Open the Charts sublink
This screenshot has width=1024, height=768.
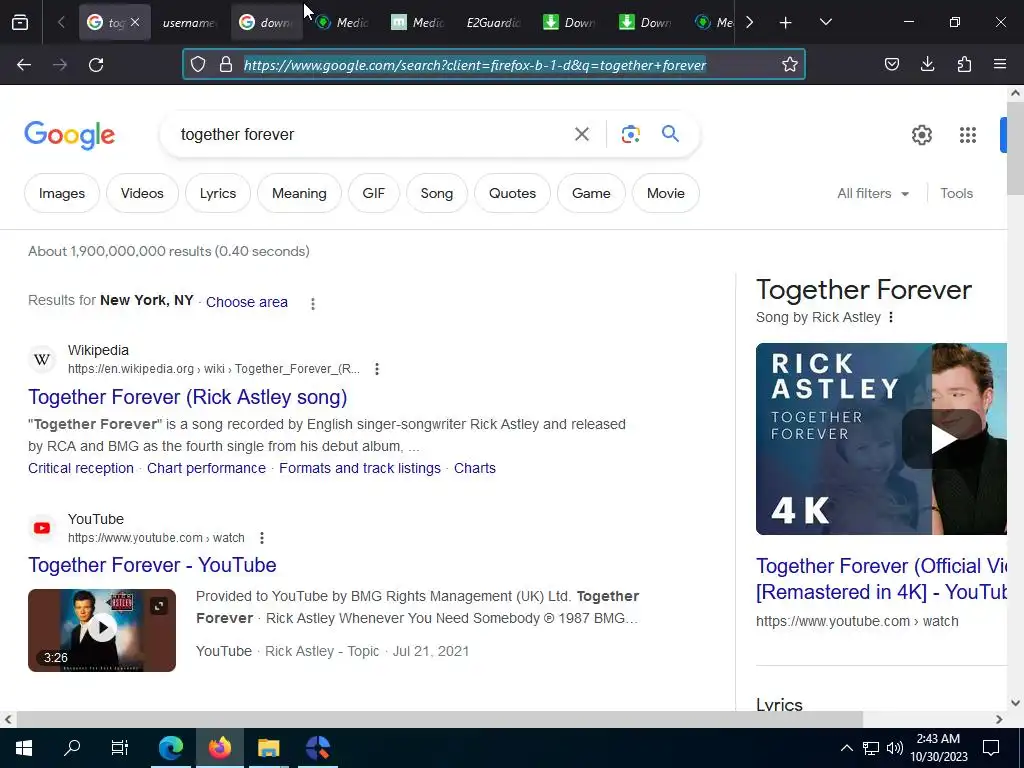click(x=475, y=468)
